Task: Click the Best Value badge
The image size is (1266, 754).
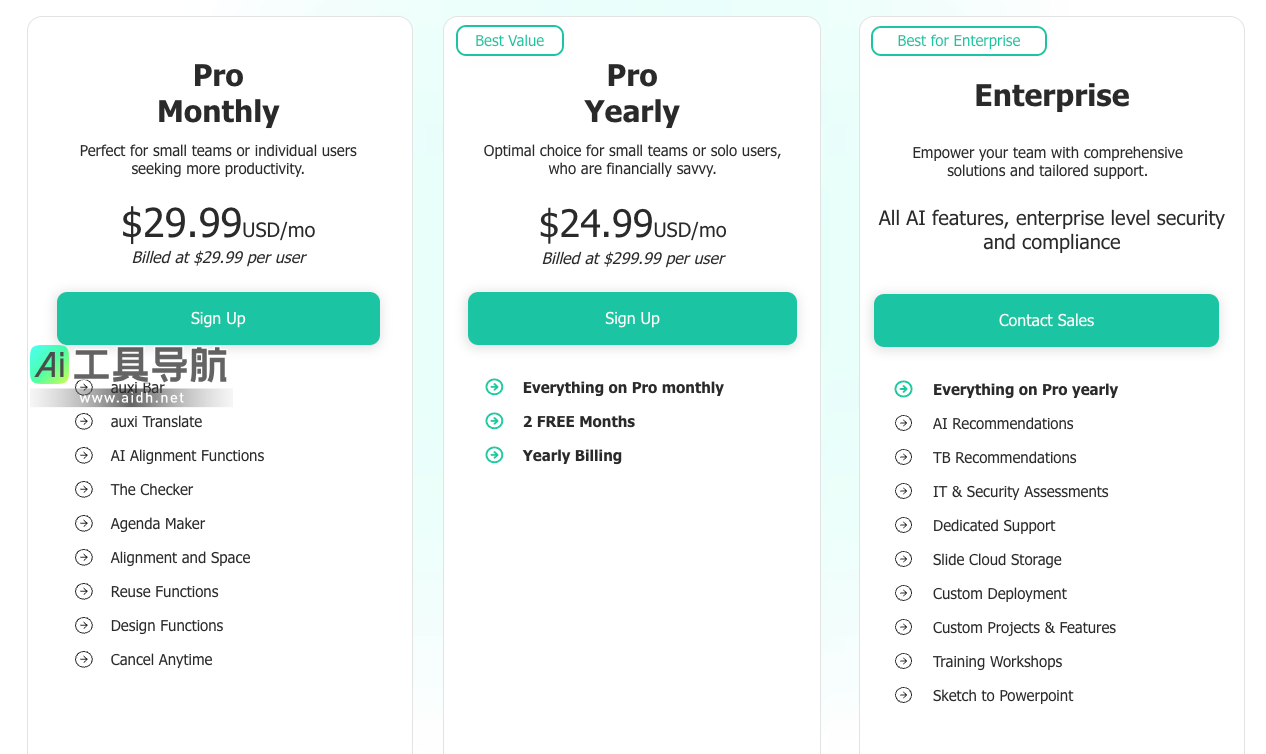Action: pyautogui.click(x=509, y=41)
